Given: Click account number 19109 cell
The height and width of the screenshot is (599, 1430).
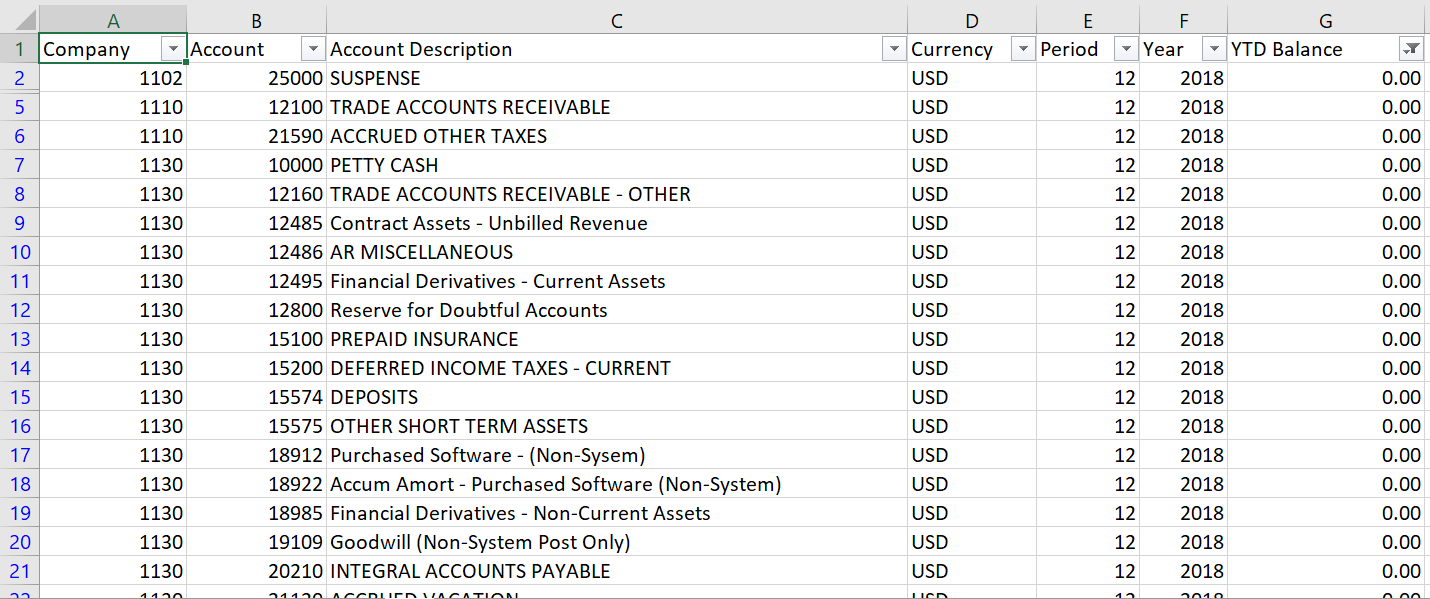Looking at the screenshot, I should tap(257, 542).
